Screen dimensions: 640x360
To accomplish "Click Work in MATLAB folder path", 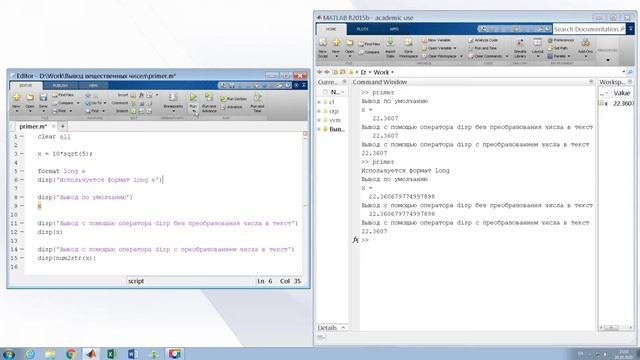I will 381,72.
